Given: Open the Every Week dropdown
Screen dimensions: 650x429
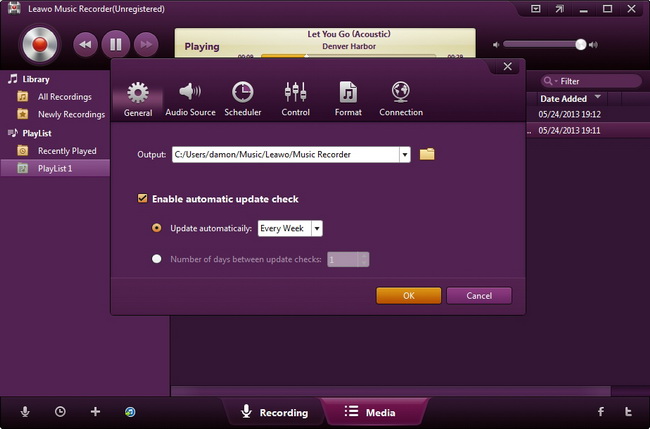Looking at the screenshot, I should (x=290, y=228).
